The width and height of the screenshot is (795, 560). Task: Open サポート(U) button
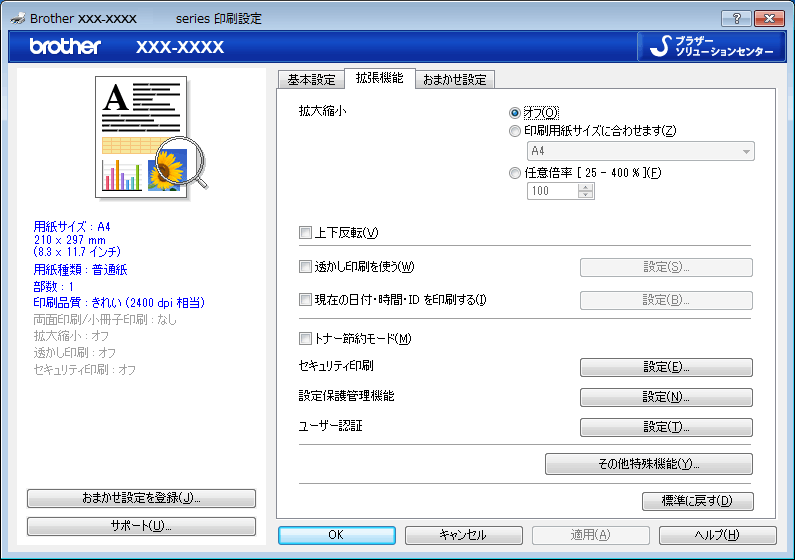(x=141, y=526)
